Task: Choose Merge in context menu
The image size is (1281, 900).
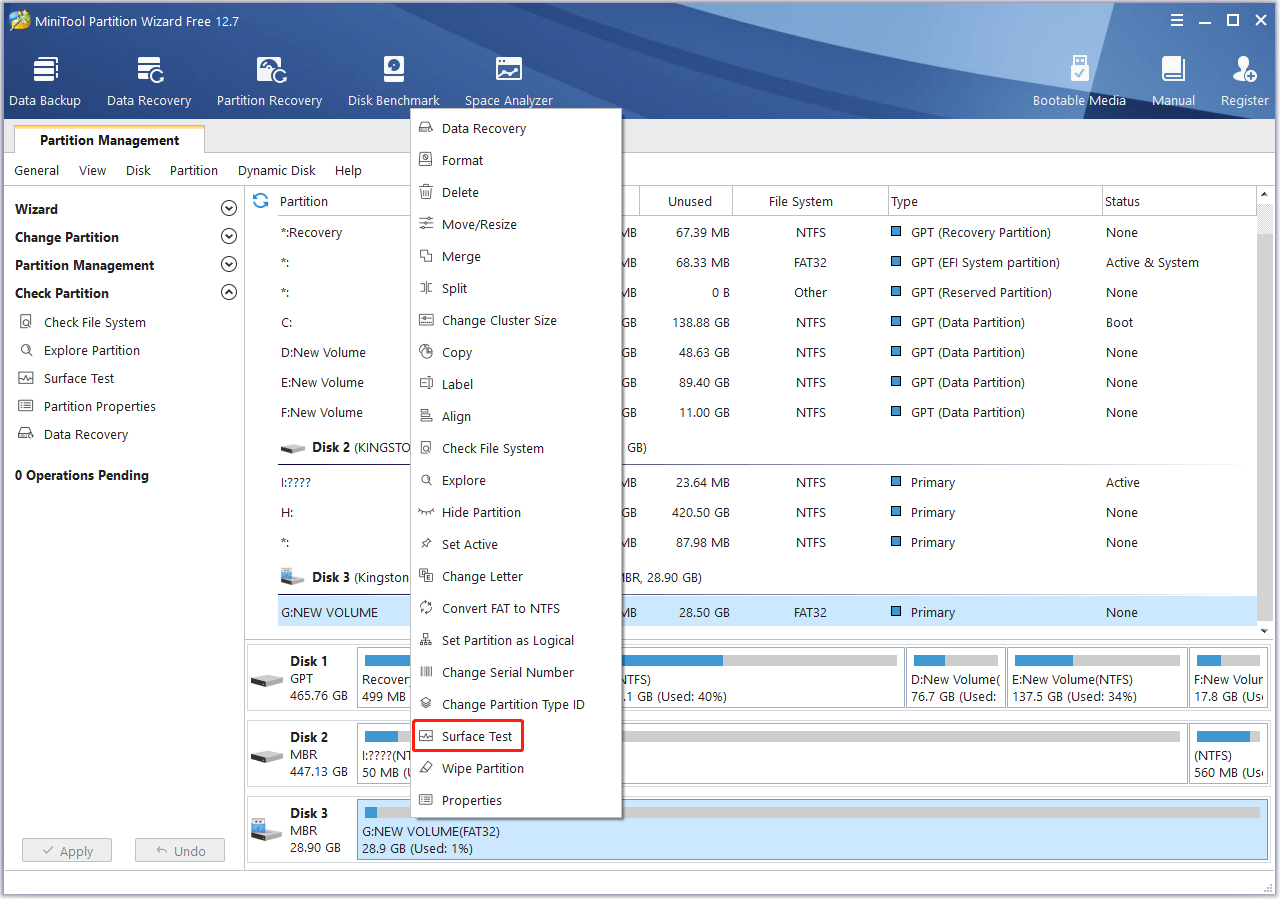Action: [x=516, y=256]
